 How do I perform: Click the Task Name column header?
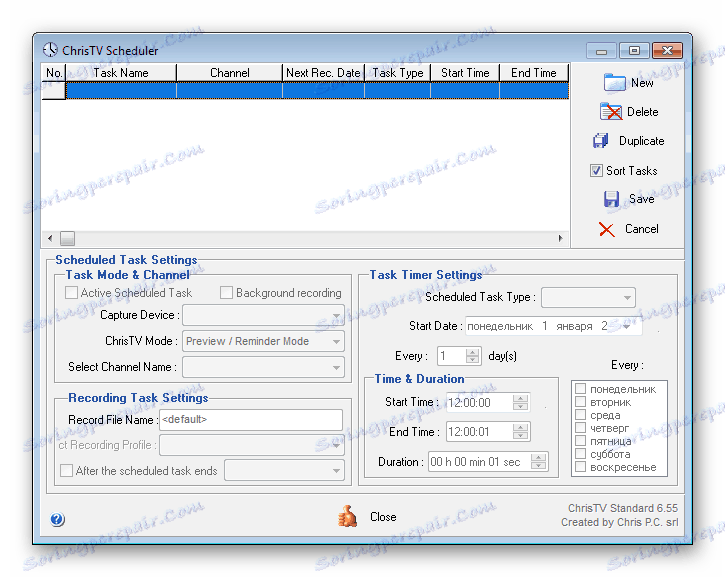[x=121, y=73]
